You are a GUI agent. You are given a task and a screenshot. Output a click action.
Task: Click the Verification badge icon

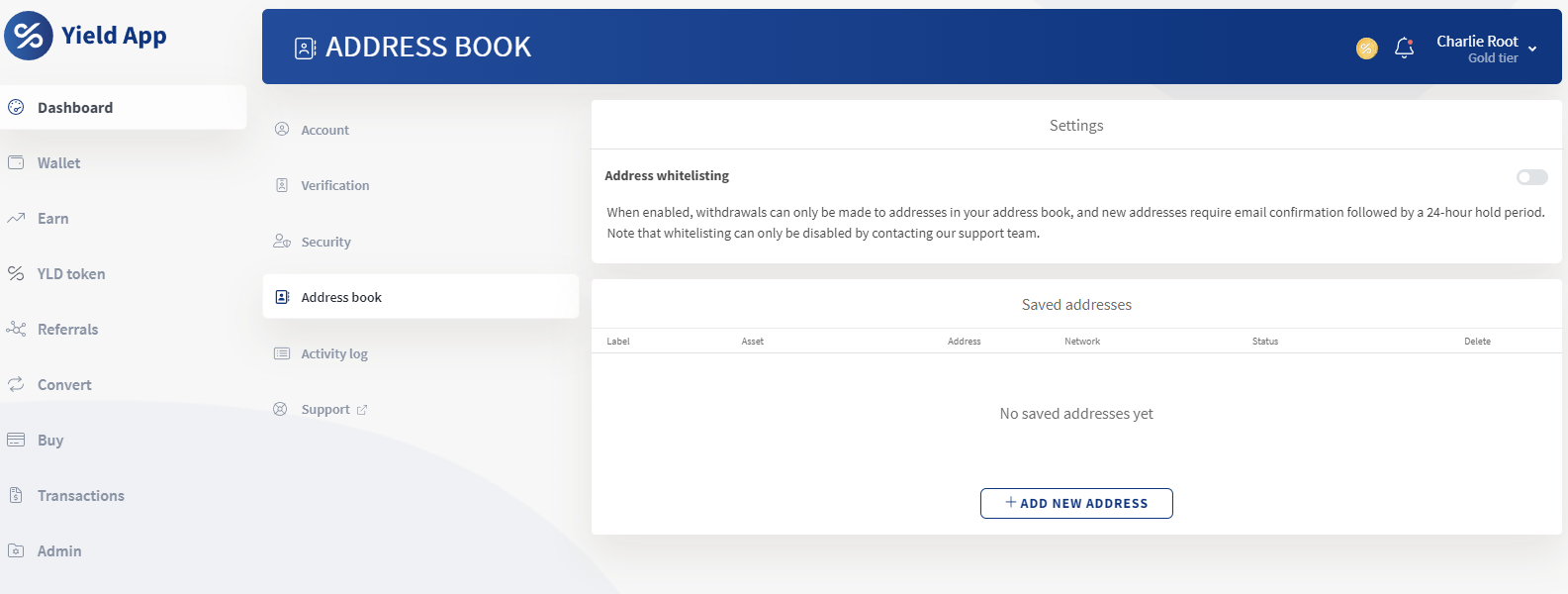(x=282, y=185)
